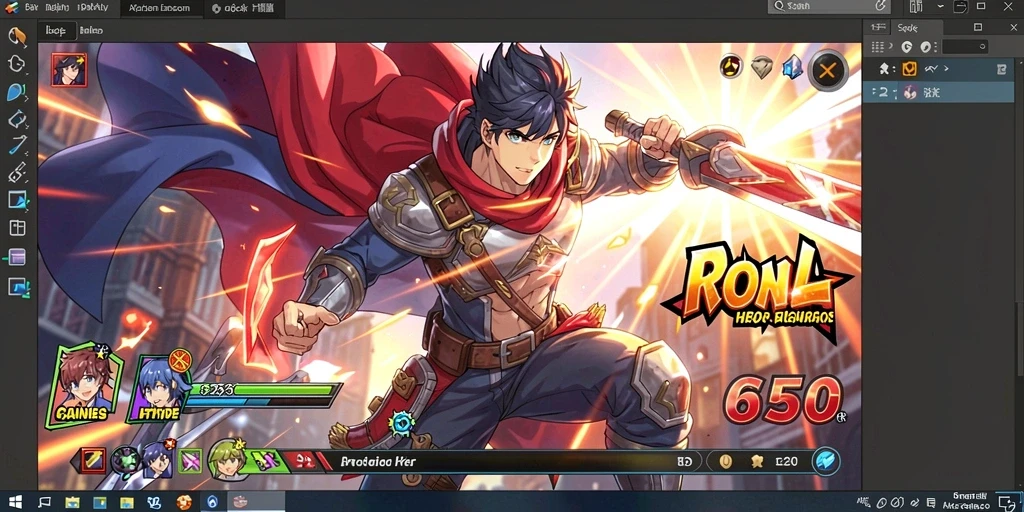This screenshot has width=1024, height=512.
Task: Expand the arrow in the first right panel row
Action: point(946,69)
